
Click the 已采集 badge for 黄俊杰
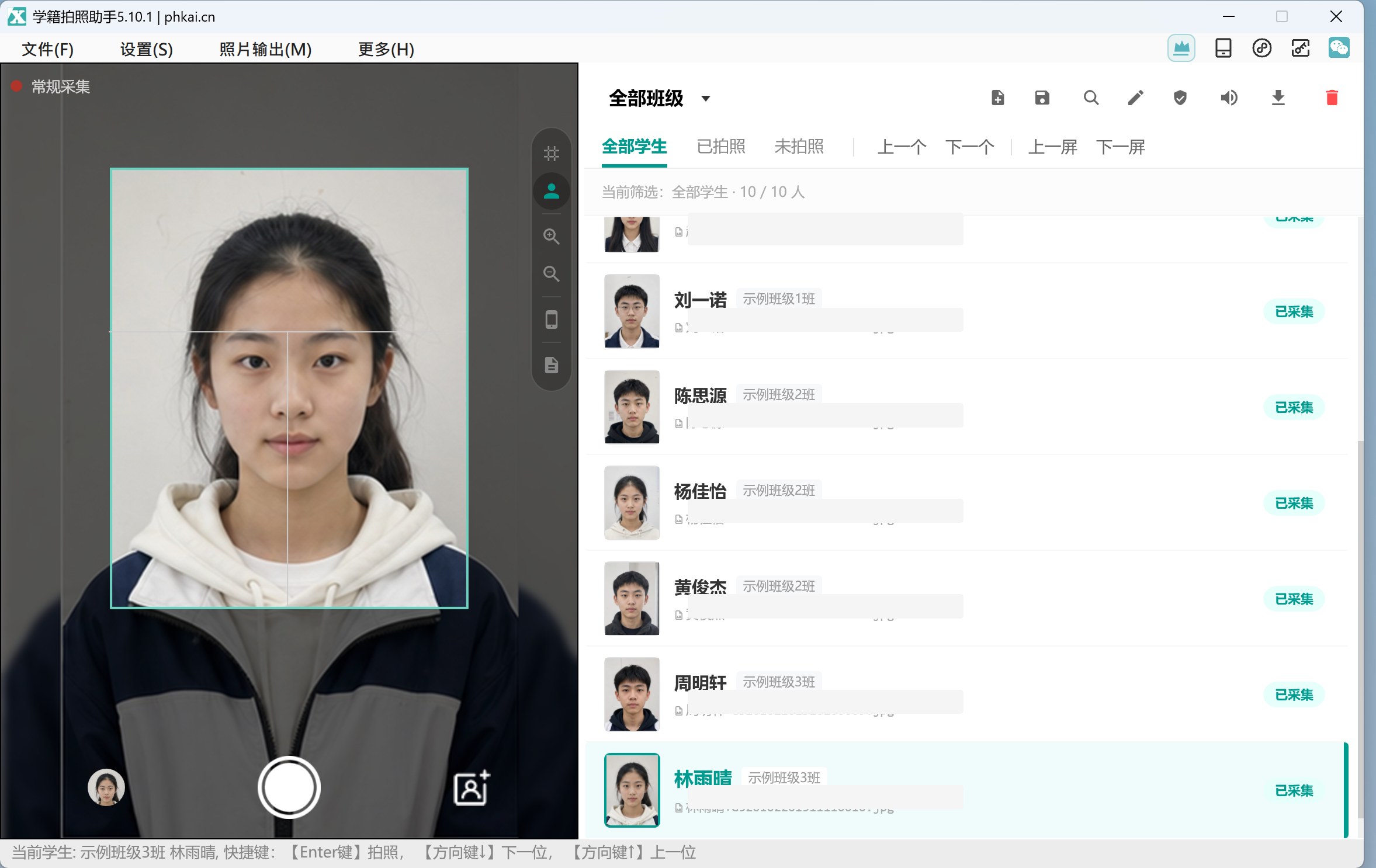(1294, 599)
